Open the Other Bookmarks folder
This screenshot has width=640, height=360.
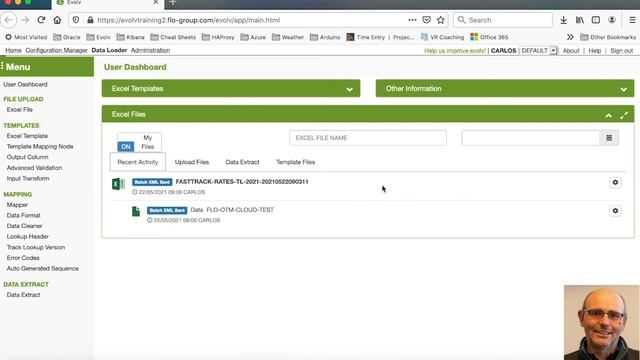(x=608, y=37)
